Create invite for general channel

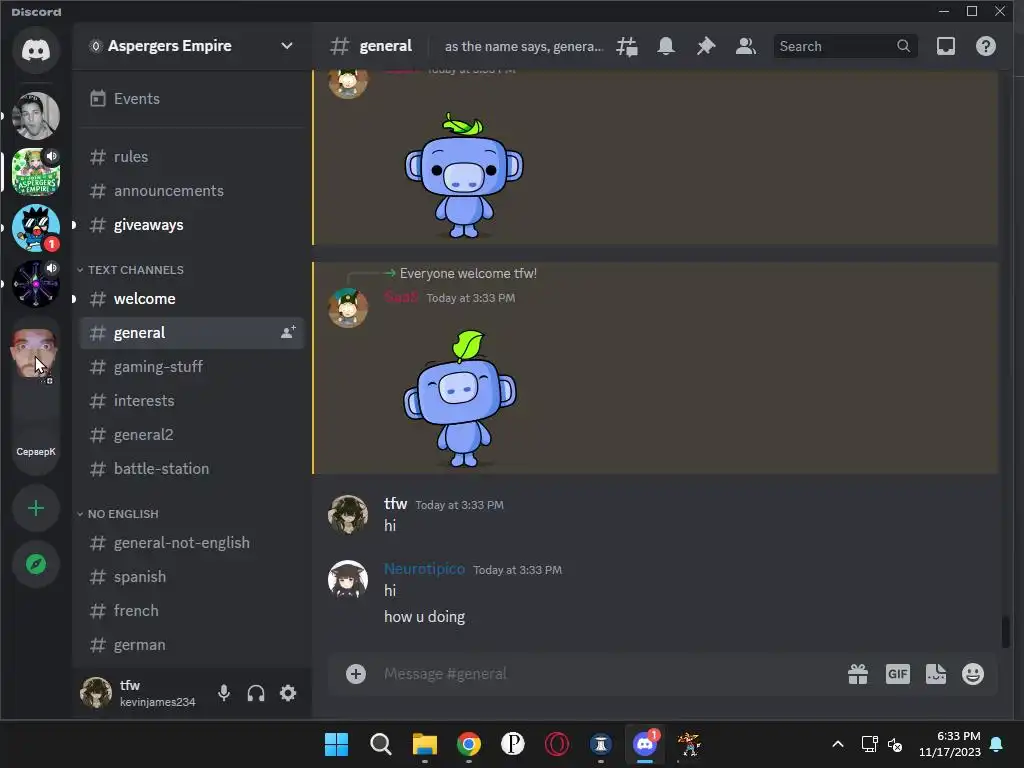pos(288,332)
